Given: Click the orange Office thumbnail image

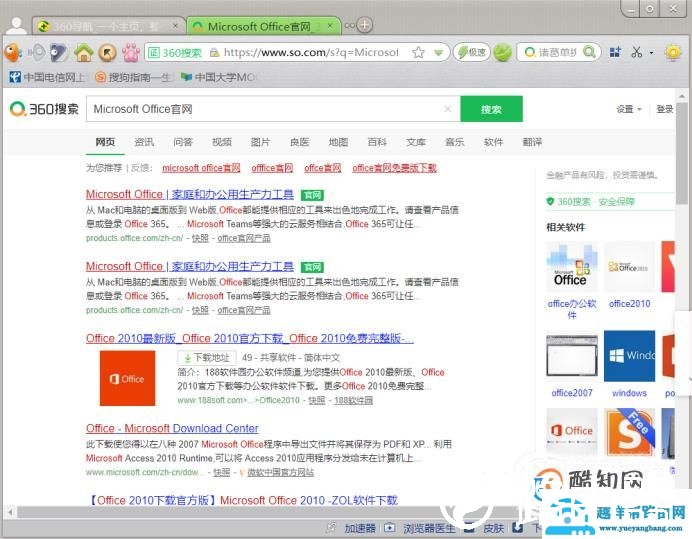Looking at the screenshot, I should click(x=127, y=378).
